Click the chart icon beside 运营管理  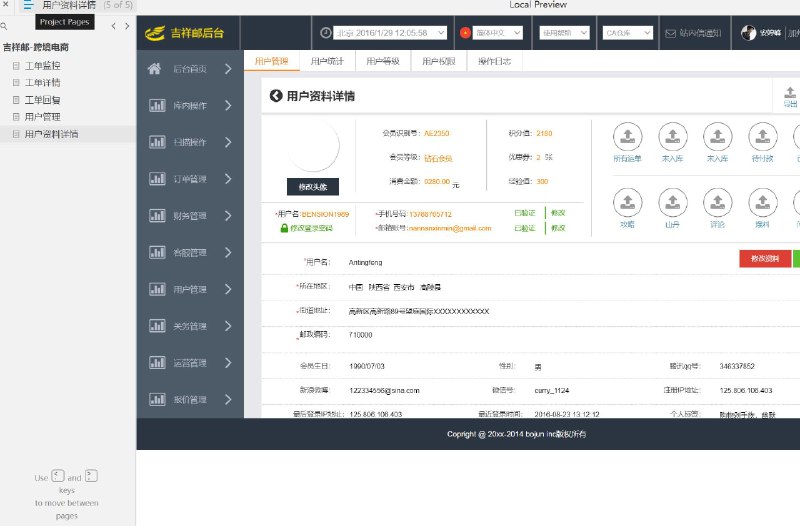pyautogui.click(x=157, y=362)
